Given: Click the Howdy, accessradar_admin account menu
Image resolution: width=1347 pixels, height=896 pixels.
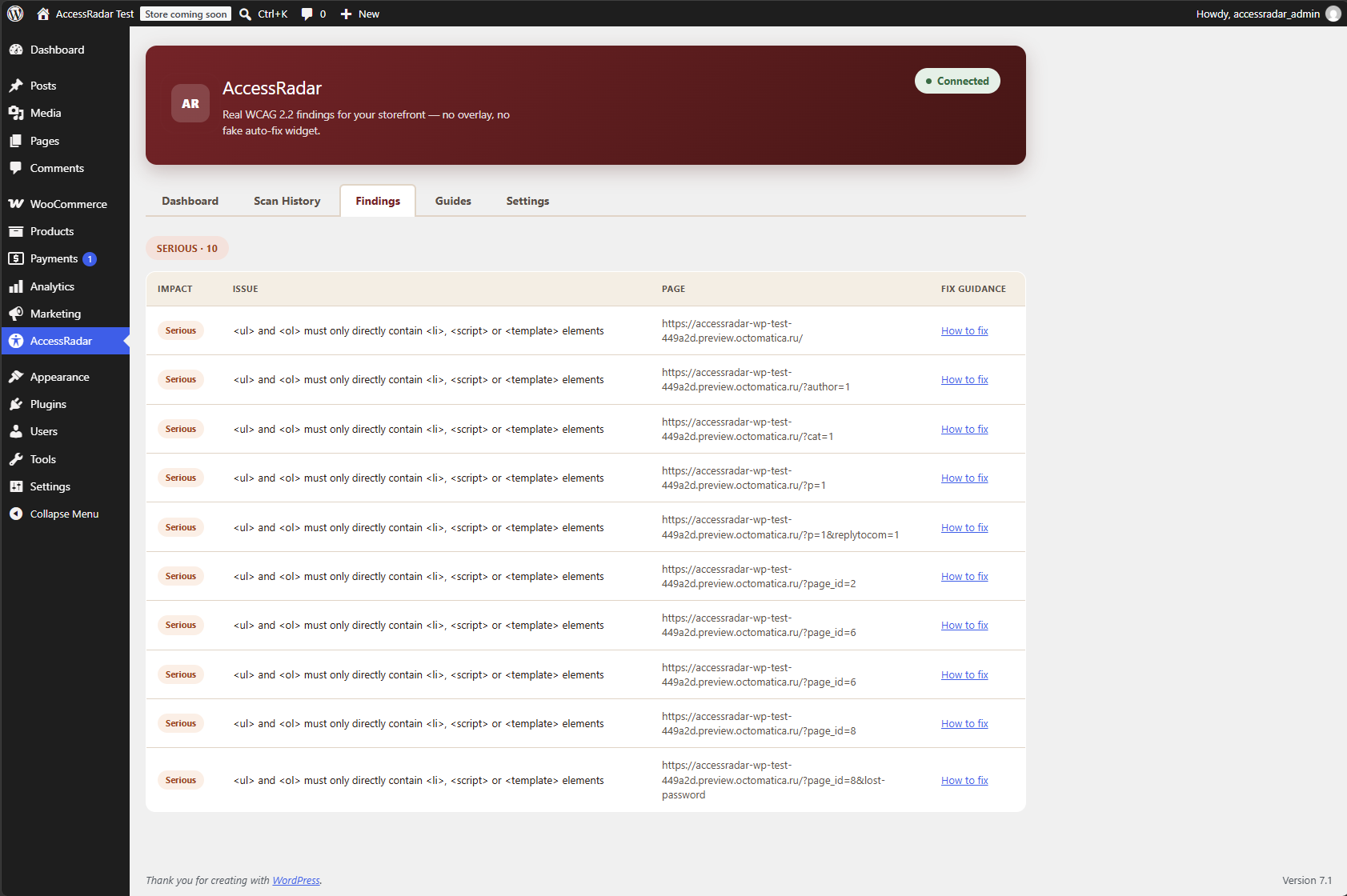Looking at the screenshot, I should point(1268,14).
